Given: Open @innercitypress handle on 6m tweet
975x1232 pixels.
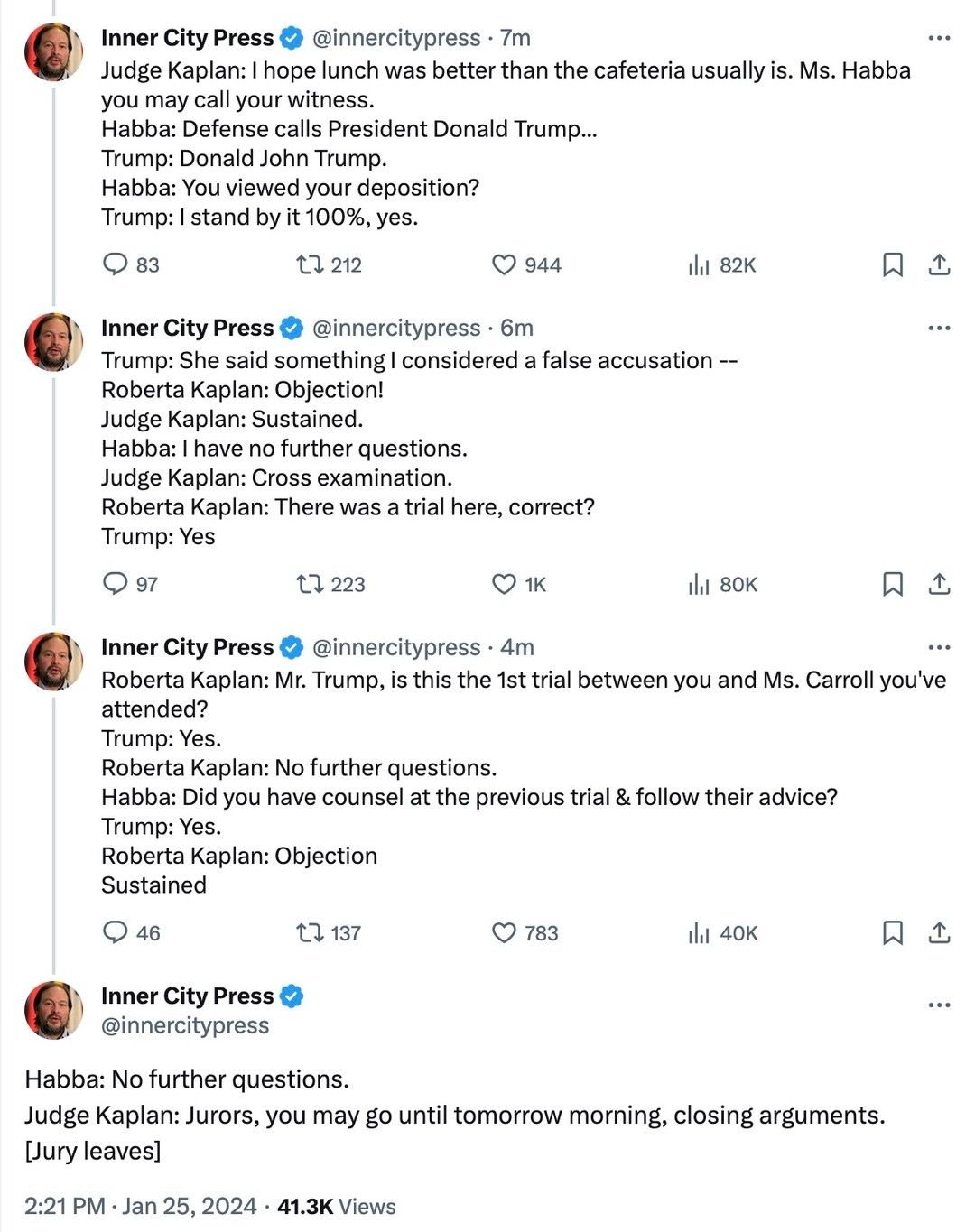Looking at the screenshot, I should [x=396, y=328].
